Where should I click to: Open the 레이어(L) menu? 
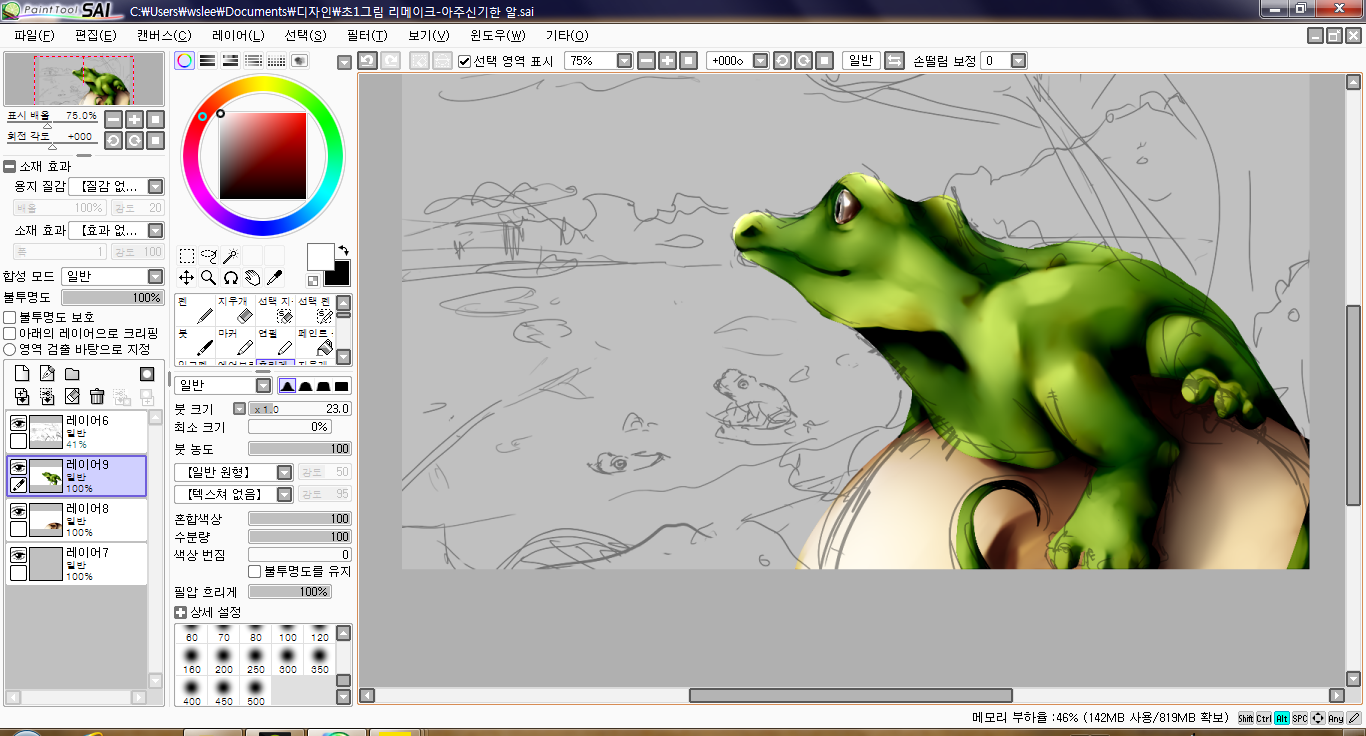click(238, 35)
